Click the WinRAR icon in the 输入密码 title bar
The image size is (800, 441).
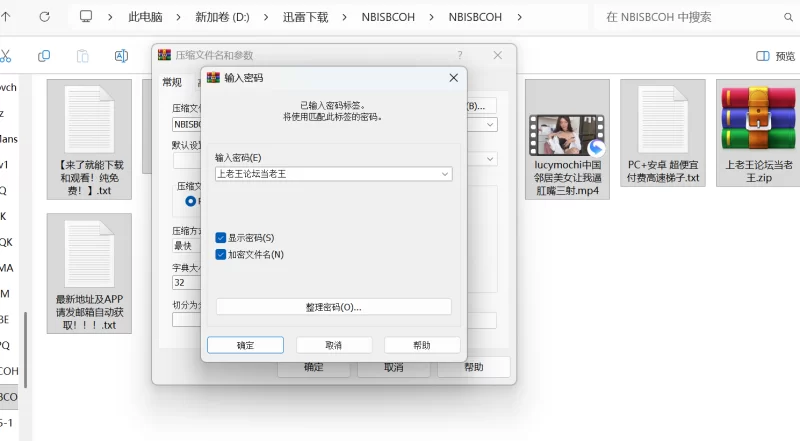coord(212,77)
